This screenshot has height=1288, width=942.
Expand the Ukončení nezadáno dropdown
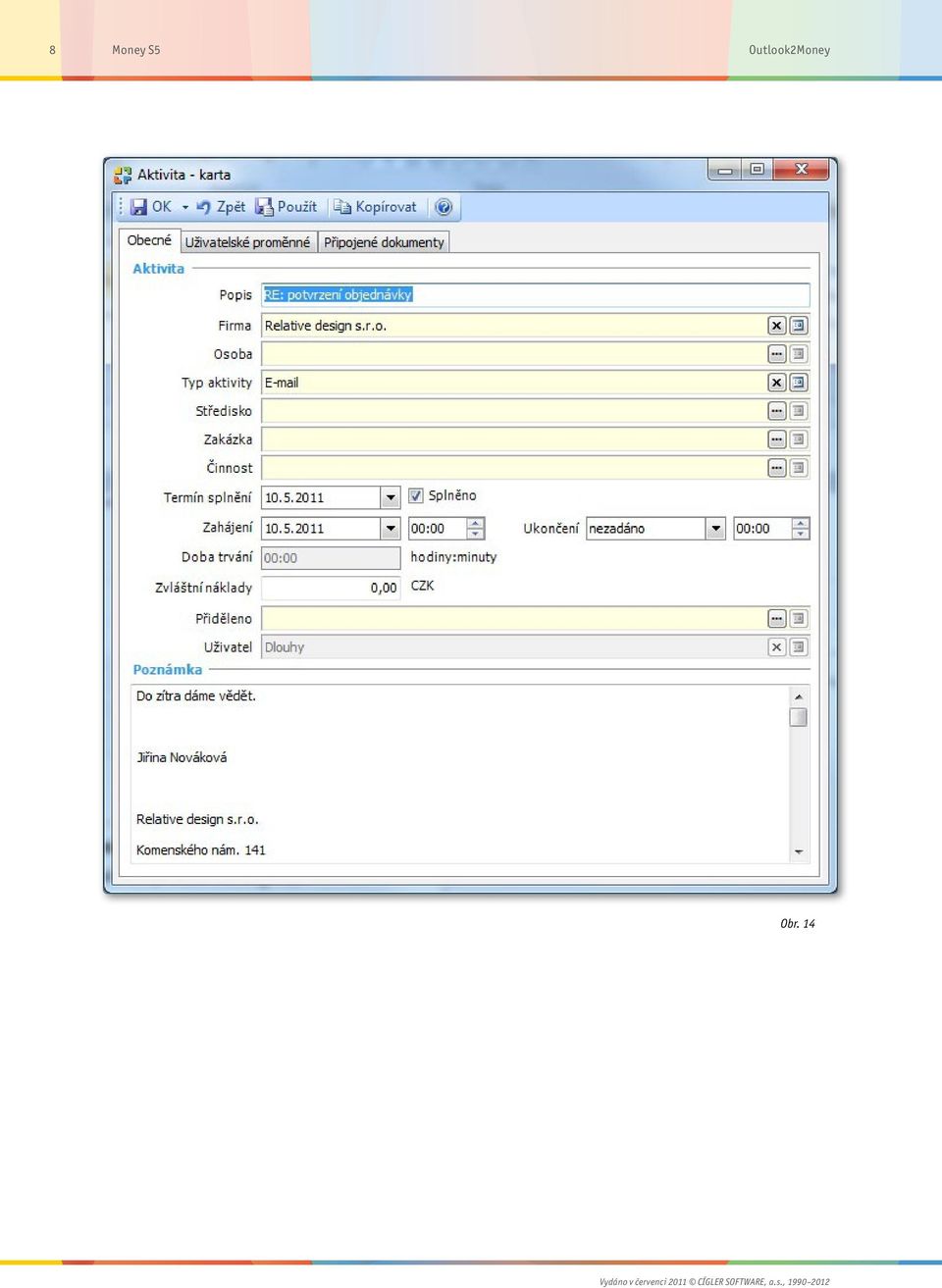coord(716,529)
